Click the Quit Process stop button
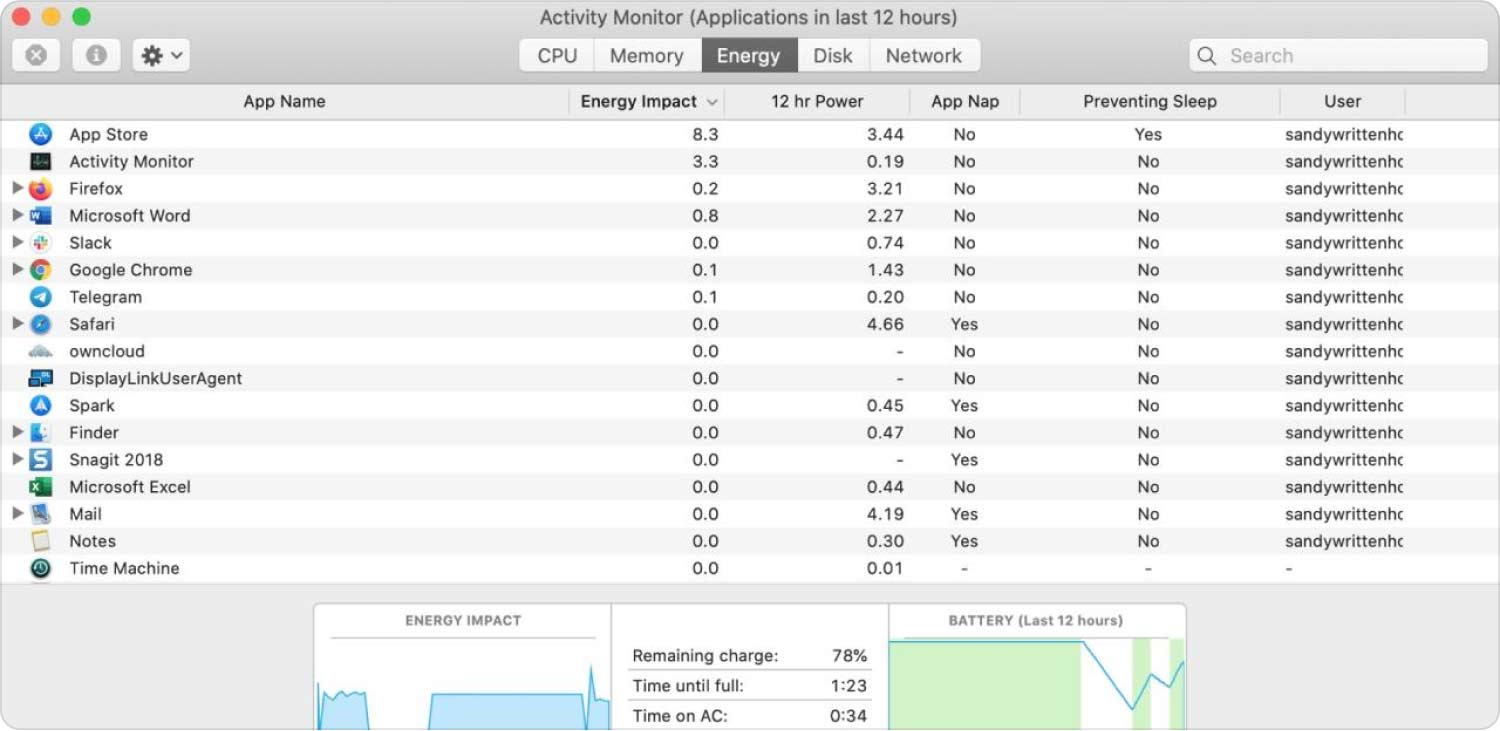1500x731 pixels. (x=36, y=55)
